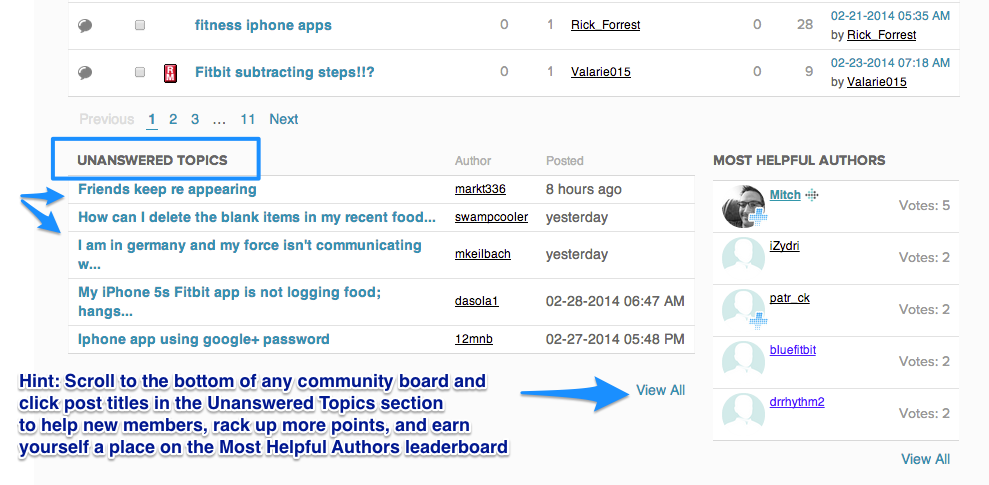
Task: Go to page 2 of topics
Action: point(173,119)
